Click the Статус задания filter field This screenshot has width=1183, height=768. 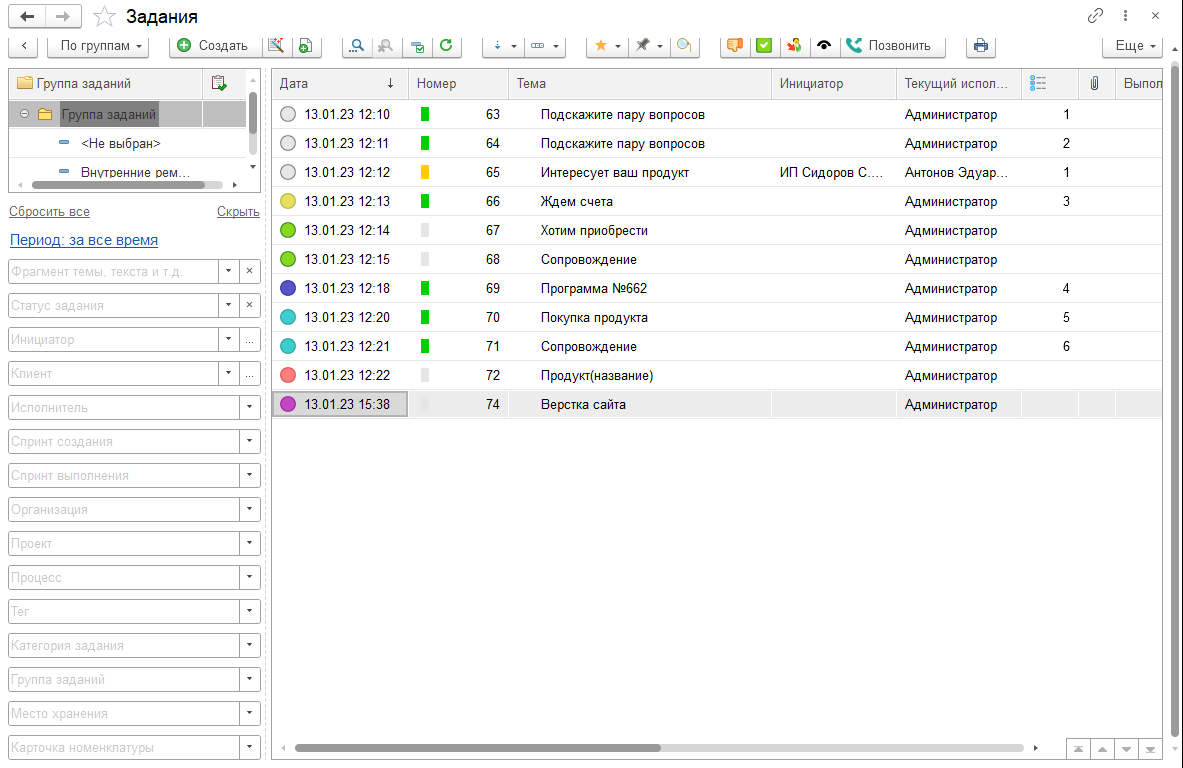click(110, 305)
